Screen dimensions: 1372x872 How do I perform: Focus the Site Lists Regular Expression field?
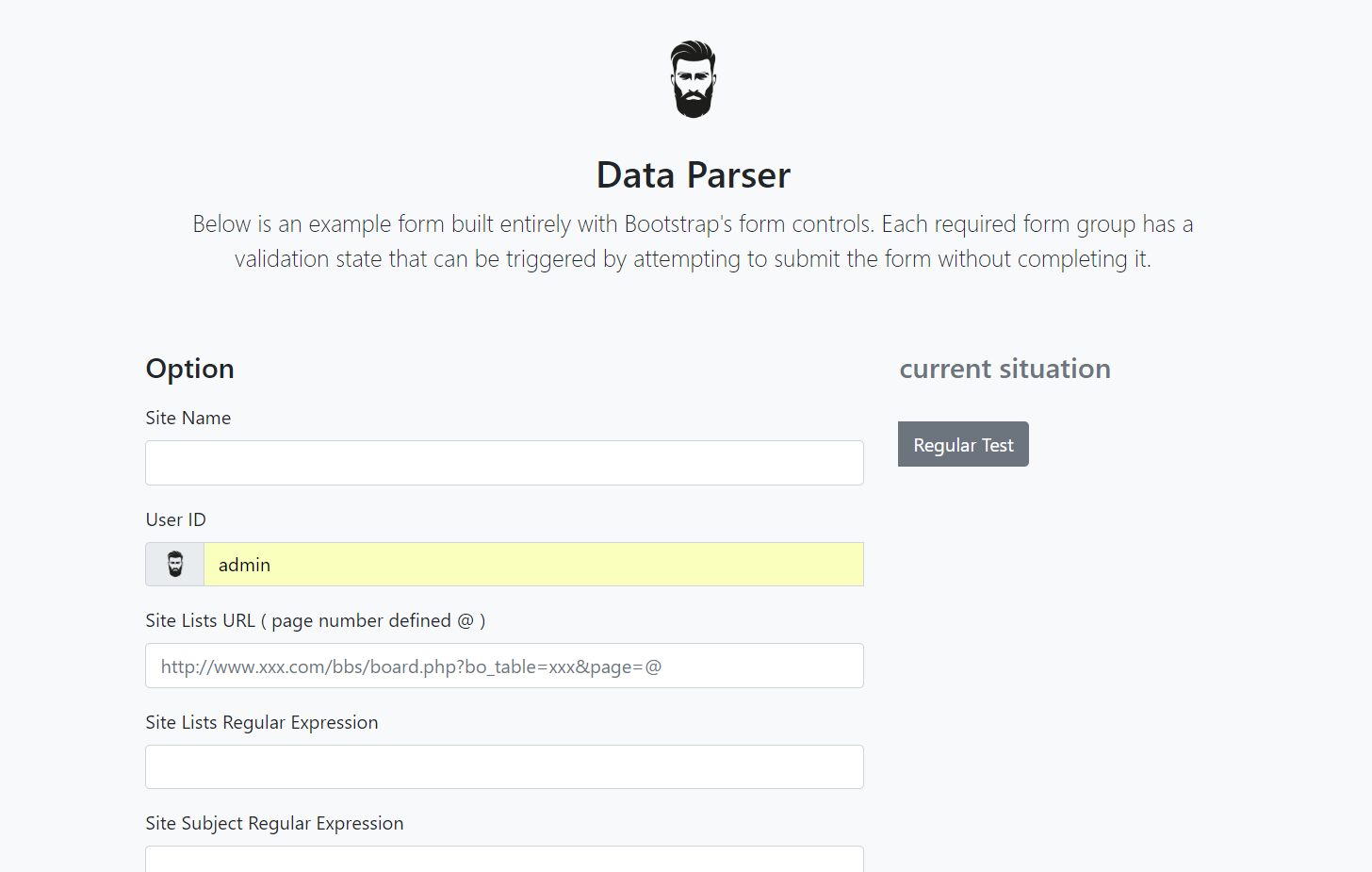(504, 766)
